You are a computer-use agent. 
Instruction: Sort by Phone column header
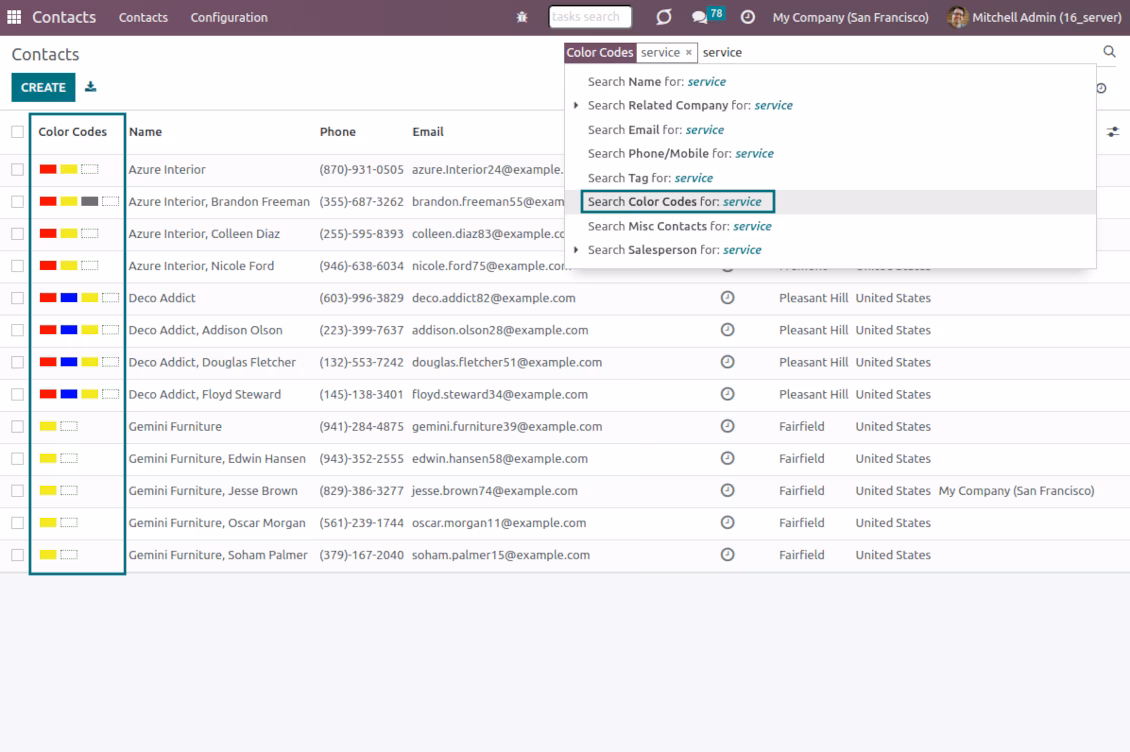(x=337, y=132)
